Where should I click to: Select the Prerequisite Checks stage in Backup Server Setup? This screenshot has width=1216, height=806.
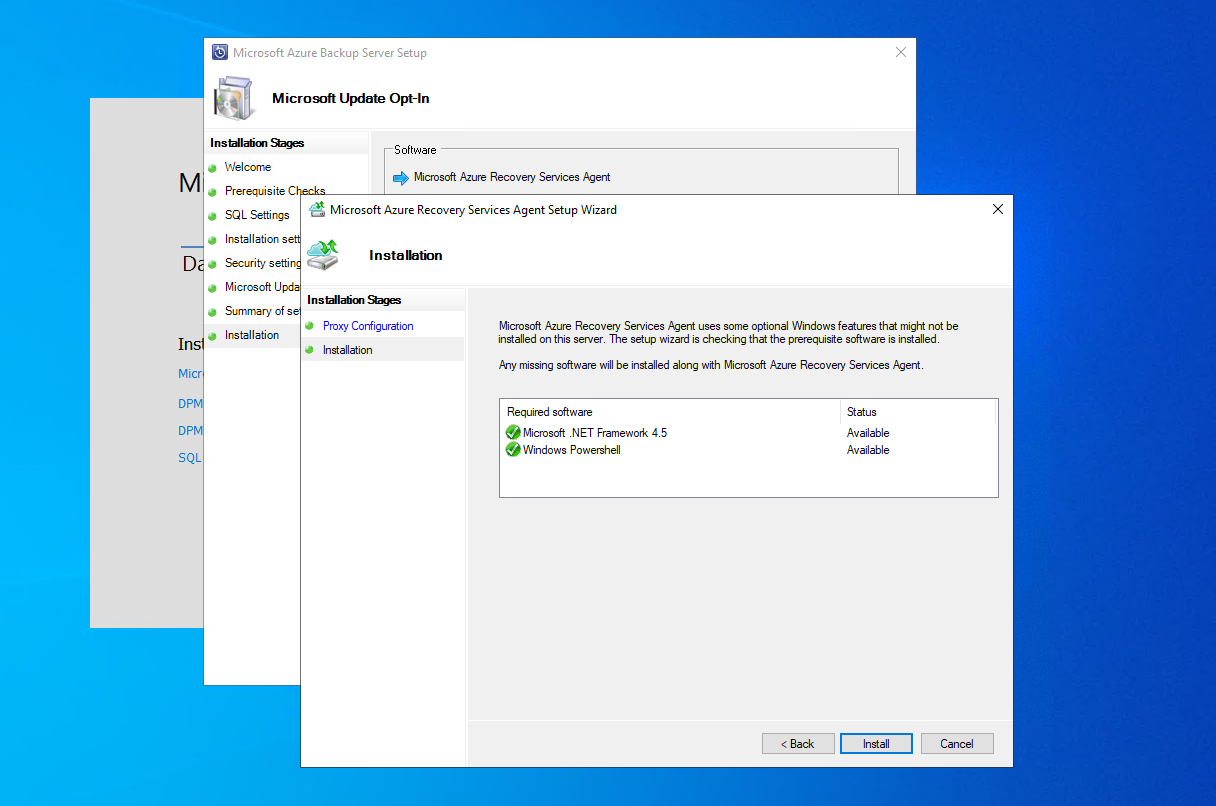(275, 191)
